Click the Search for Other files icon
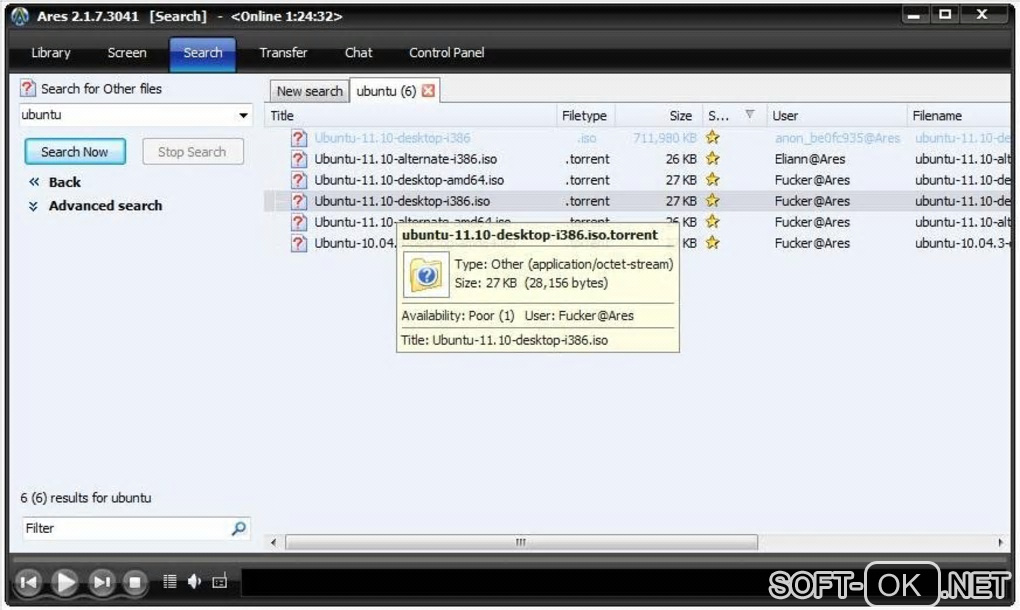The height and width of the screenshot is (610, 1020). pos(27,88)
